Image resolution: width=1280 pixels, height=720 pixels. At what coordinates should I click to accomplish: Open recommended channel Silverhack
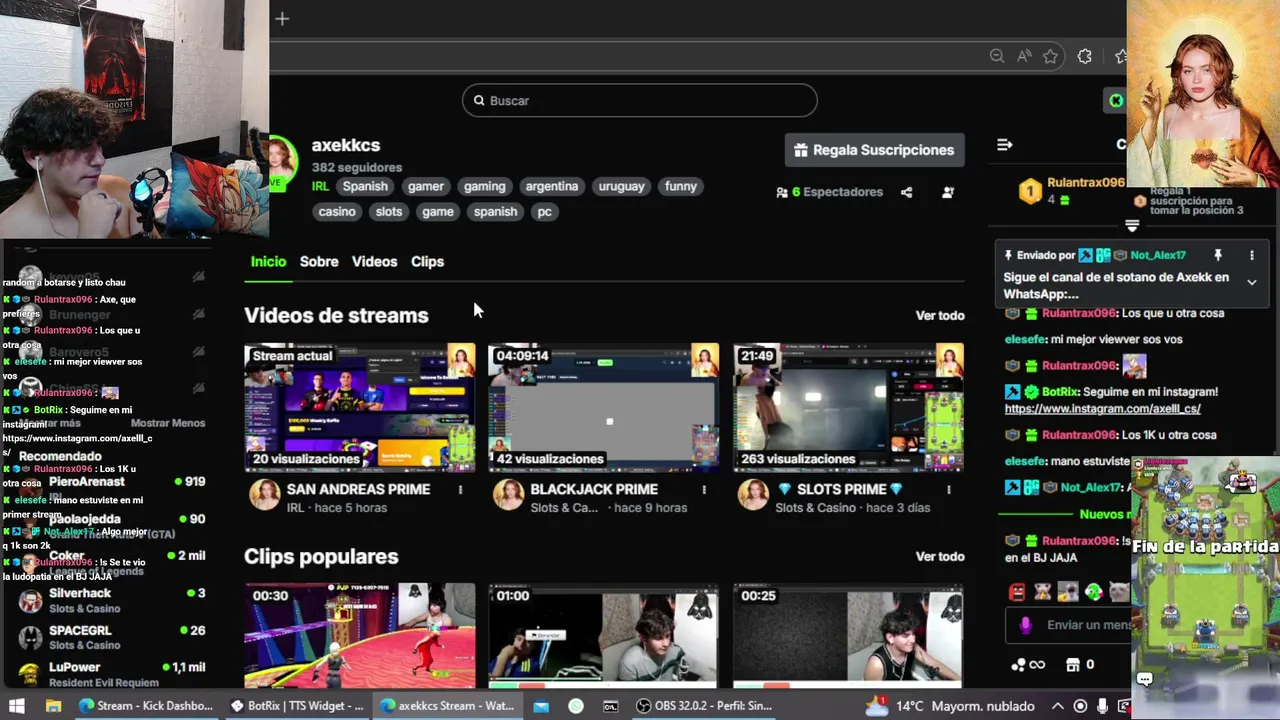[x=112, y=600]
